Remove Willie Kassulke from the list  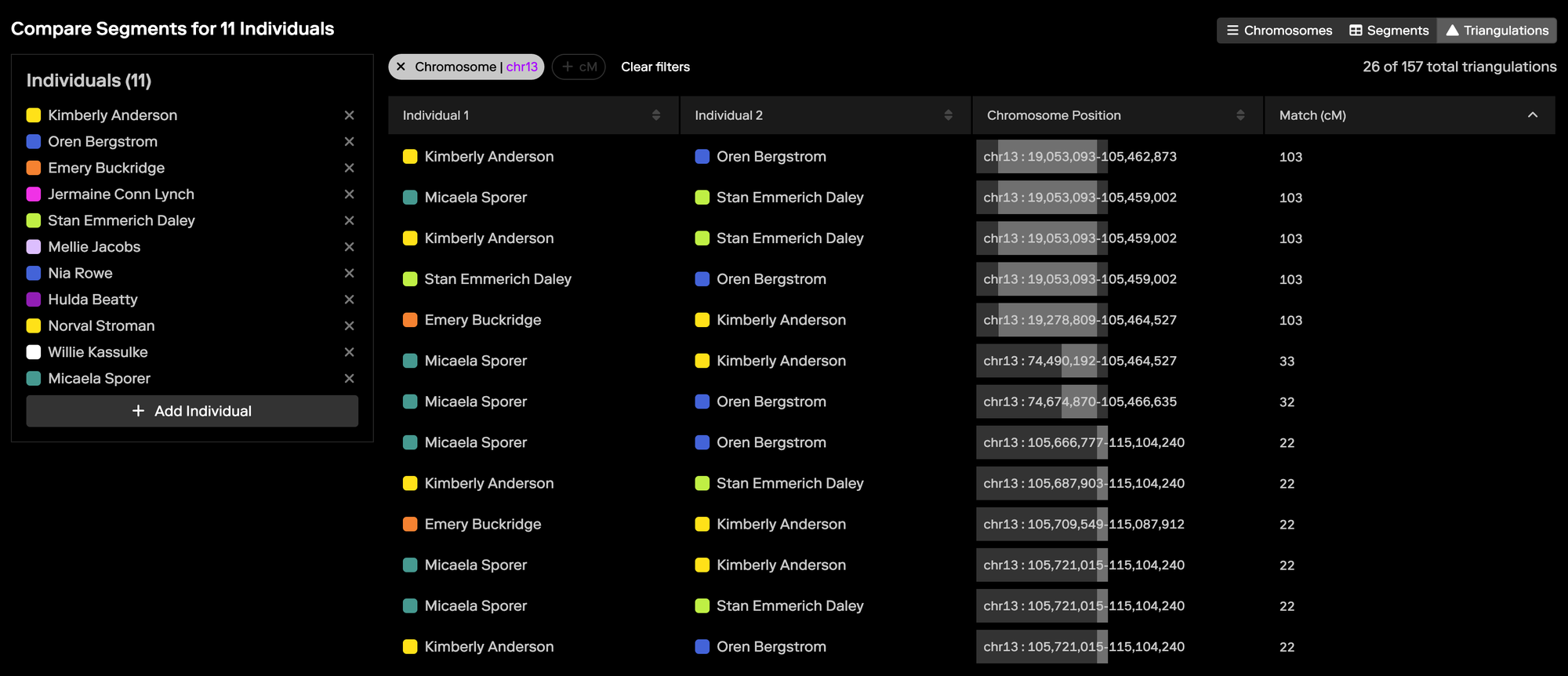(x=349, y=352)
